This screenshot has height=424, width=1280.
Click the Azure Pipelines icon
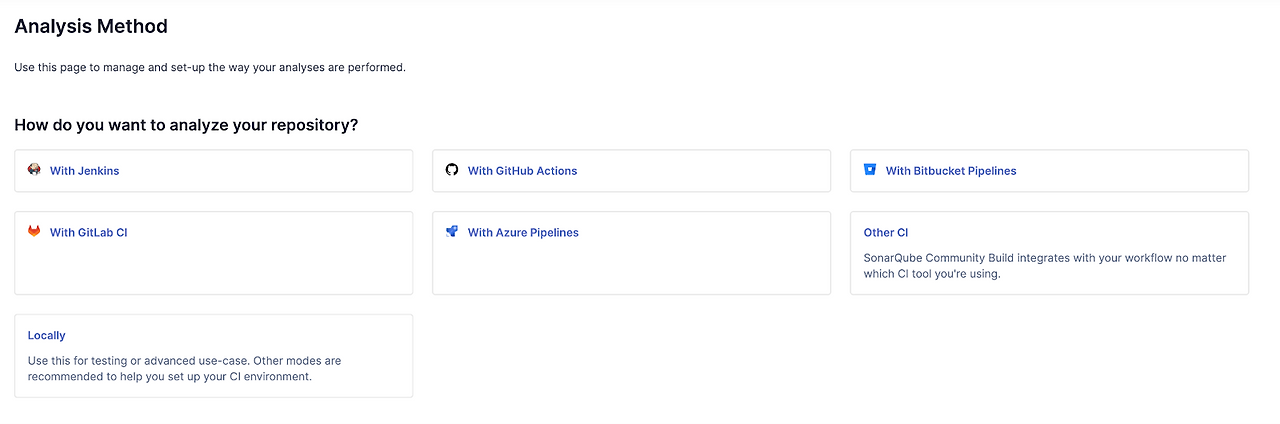[452, 231]
